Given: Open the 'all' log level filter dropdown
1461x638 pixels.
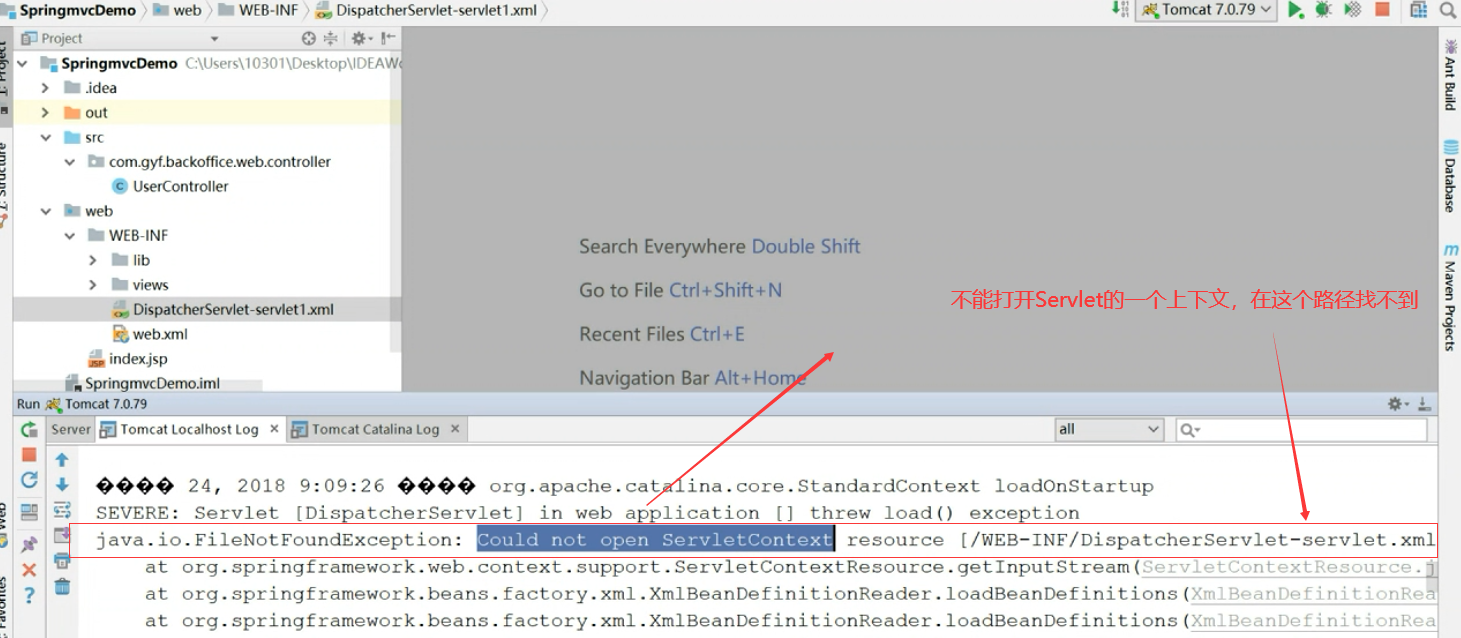Looking at the screenshot, I should pos(1110,429).
